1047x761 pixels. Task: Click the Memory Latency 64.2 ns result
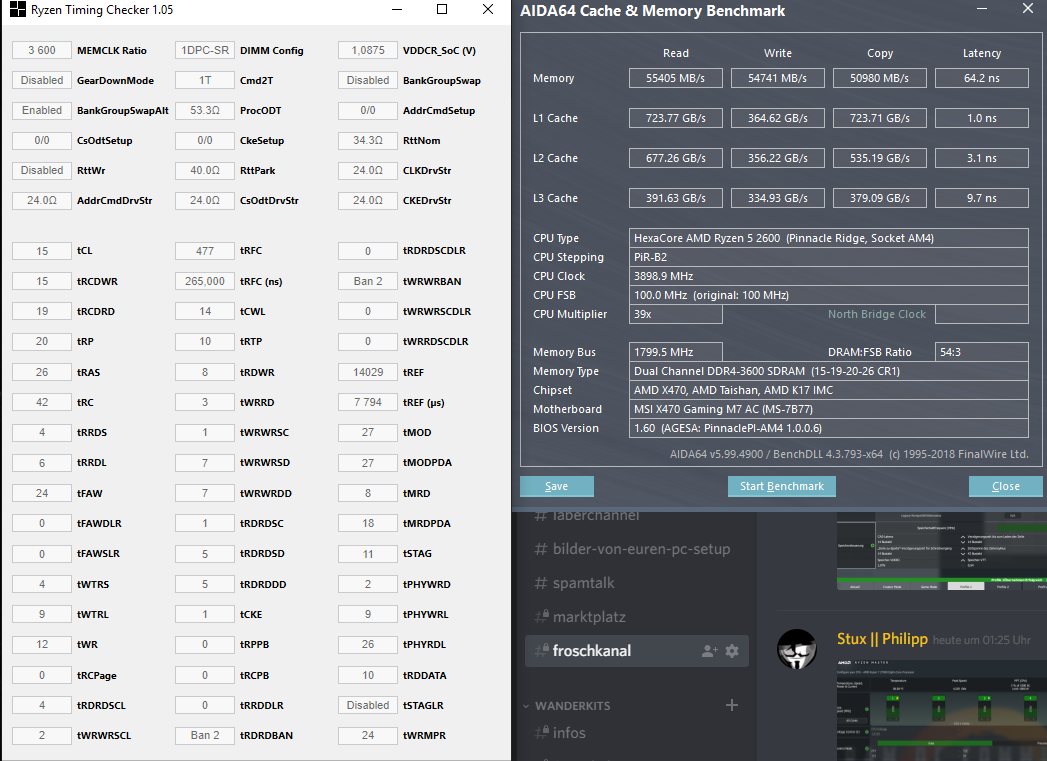click(982, 78)
